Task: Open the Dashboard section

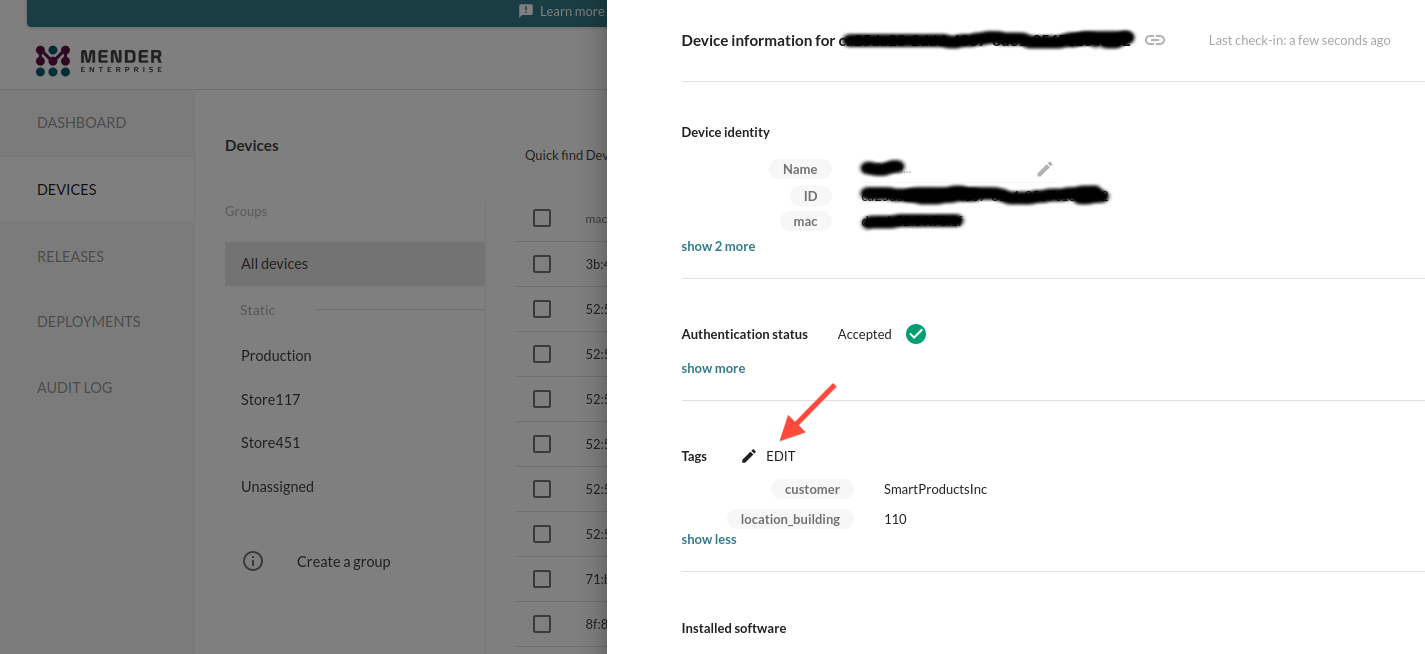Action: pyautogui.click(x=82, y=123)
